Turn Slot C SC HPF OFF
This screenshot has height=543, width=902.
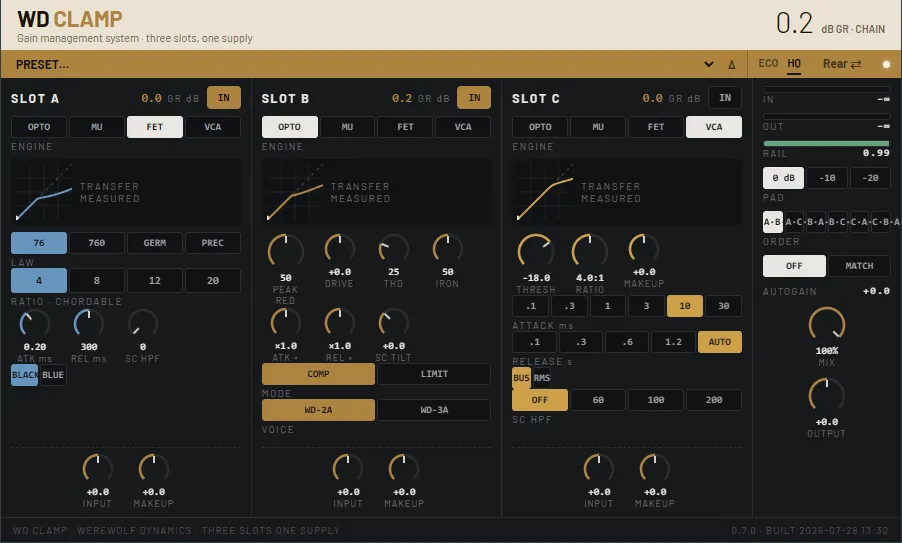pos(540,400)
